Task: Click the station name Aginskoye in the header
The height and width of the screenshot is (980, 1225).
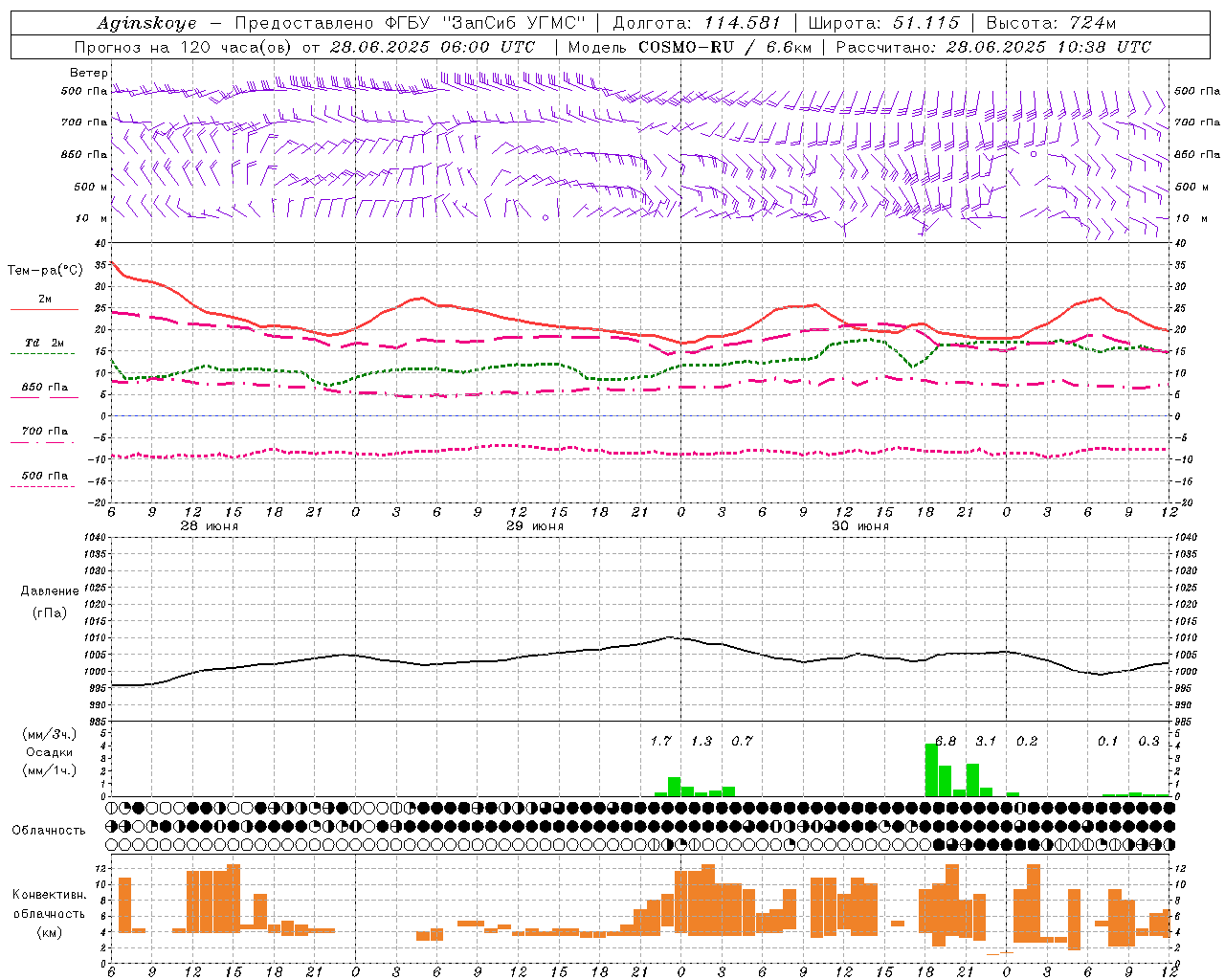Action: coord(146,23)
